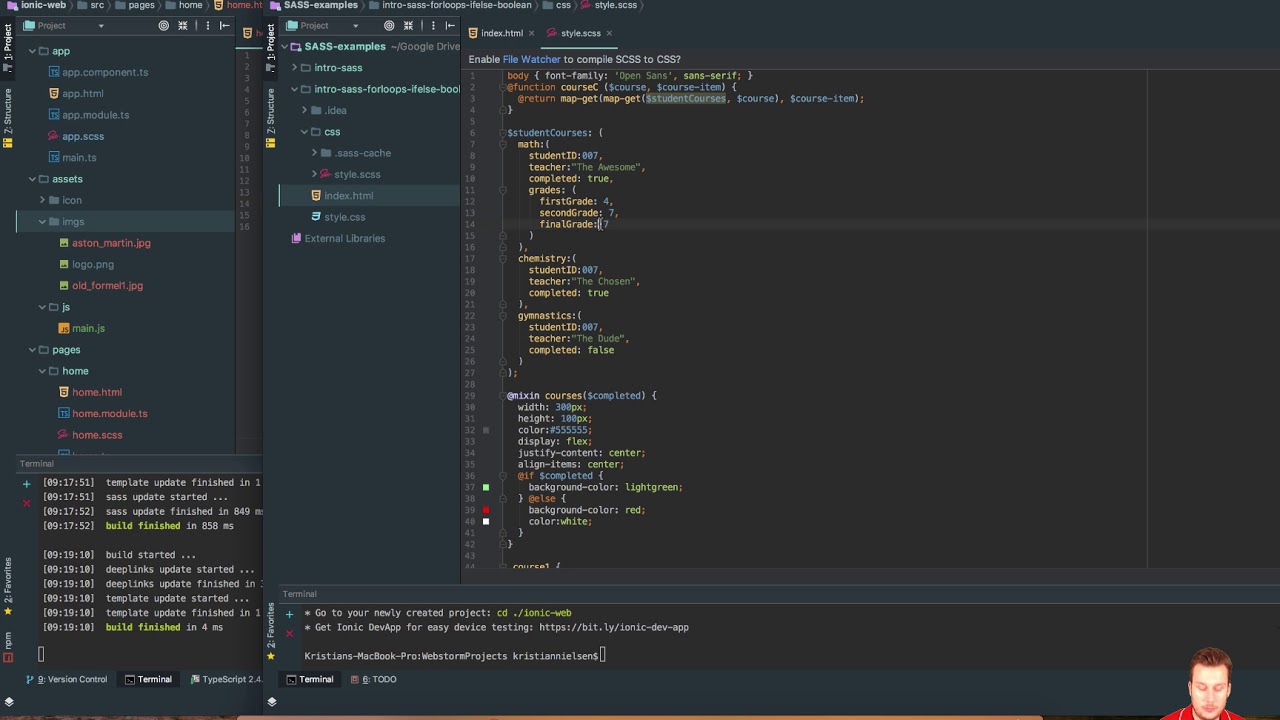Image resolution: width=1280 pixels, height=720 pixels.
Task: Click the css breadcrumb in SASS-examples window
Action: pos(563,5)
